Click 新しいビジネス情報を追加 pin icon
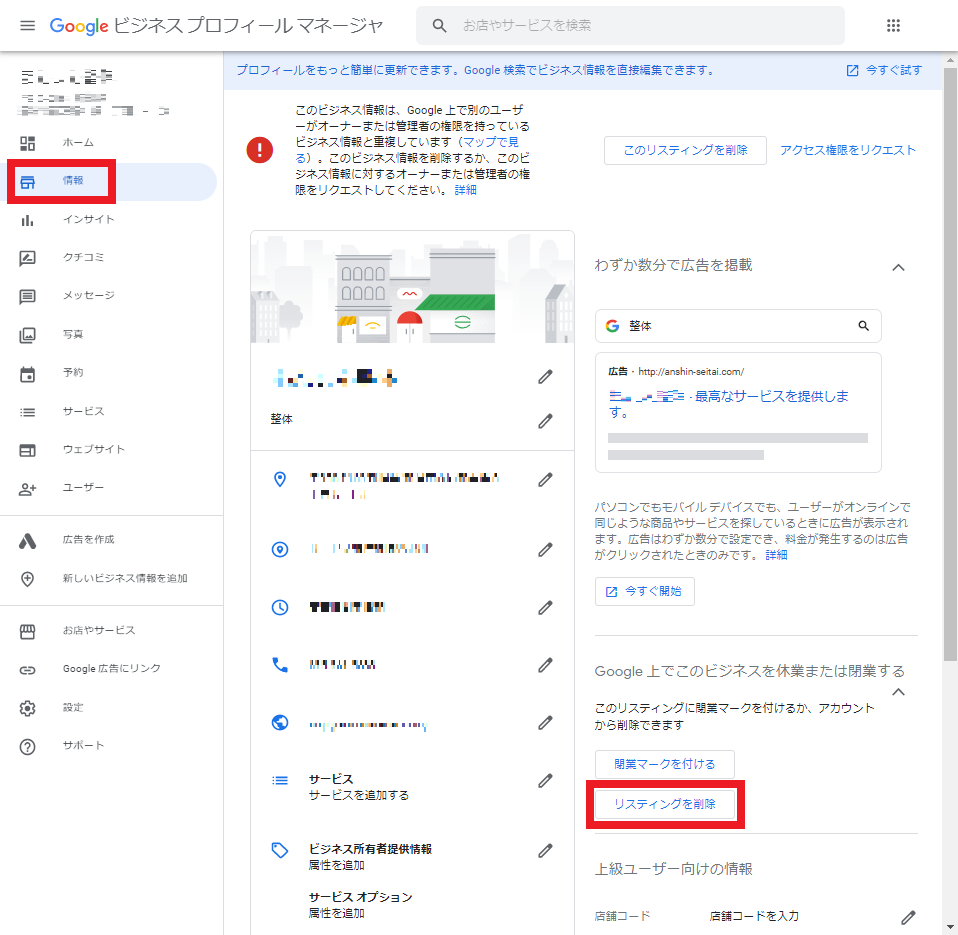Image resolution: width=958 pixels, height=935 pixels. (x=27, y=579)
